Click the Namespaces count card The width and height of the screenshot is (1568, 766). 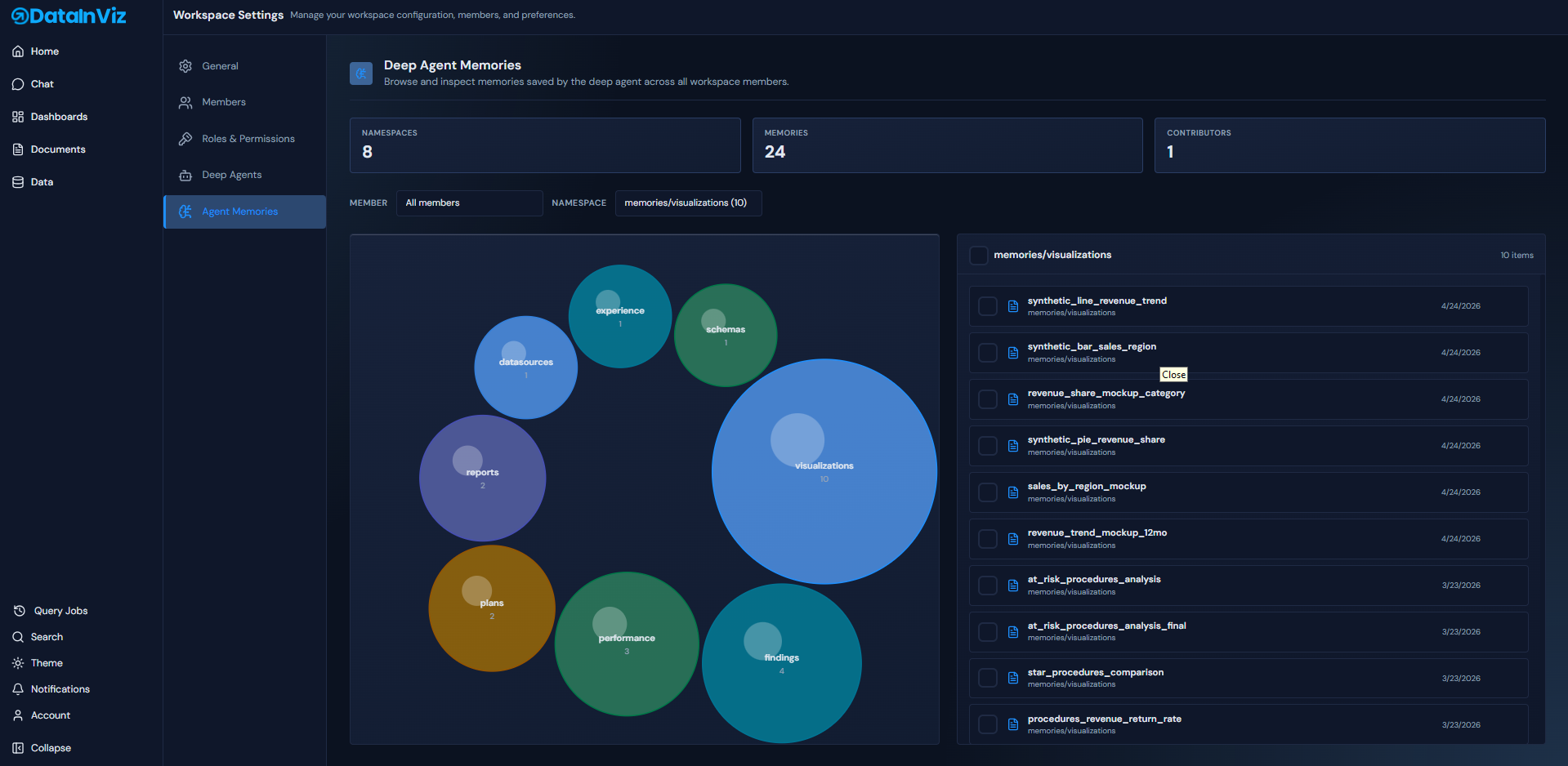pos(545,145)
